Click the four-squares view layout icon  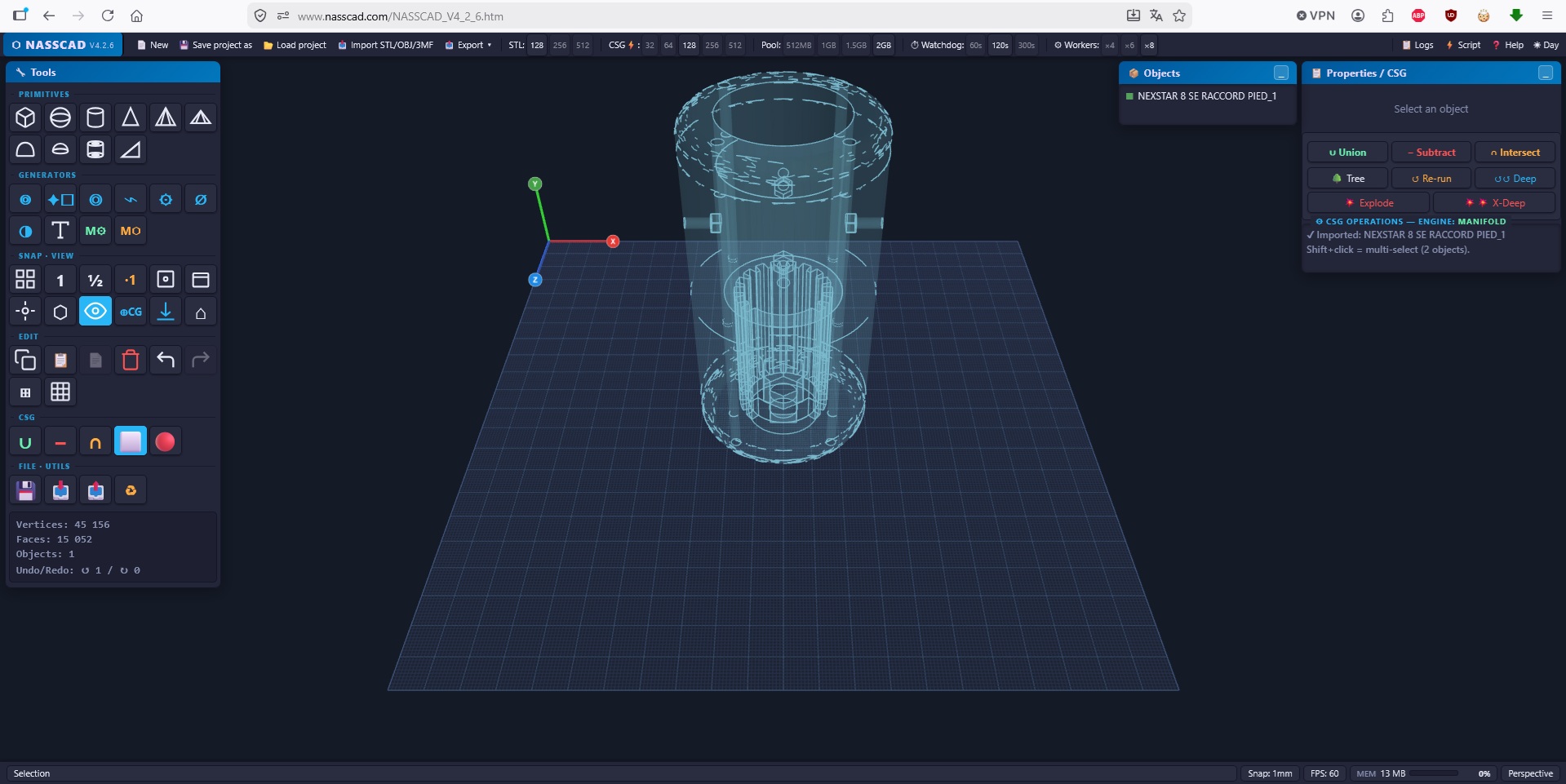click(x=25, y=280)
